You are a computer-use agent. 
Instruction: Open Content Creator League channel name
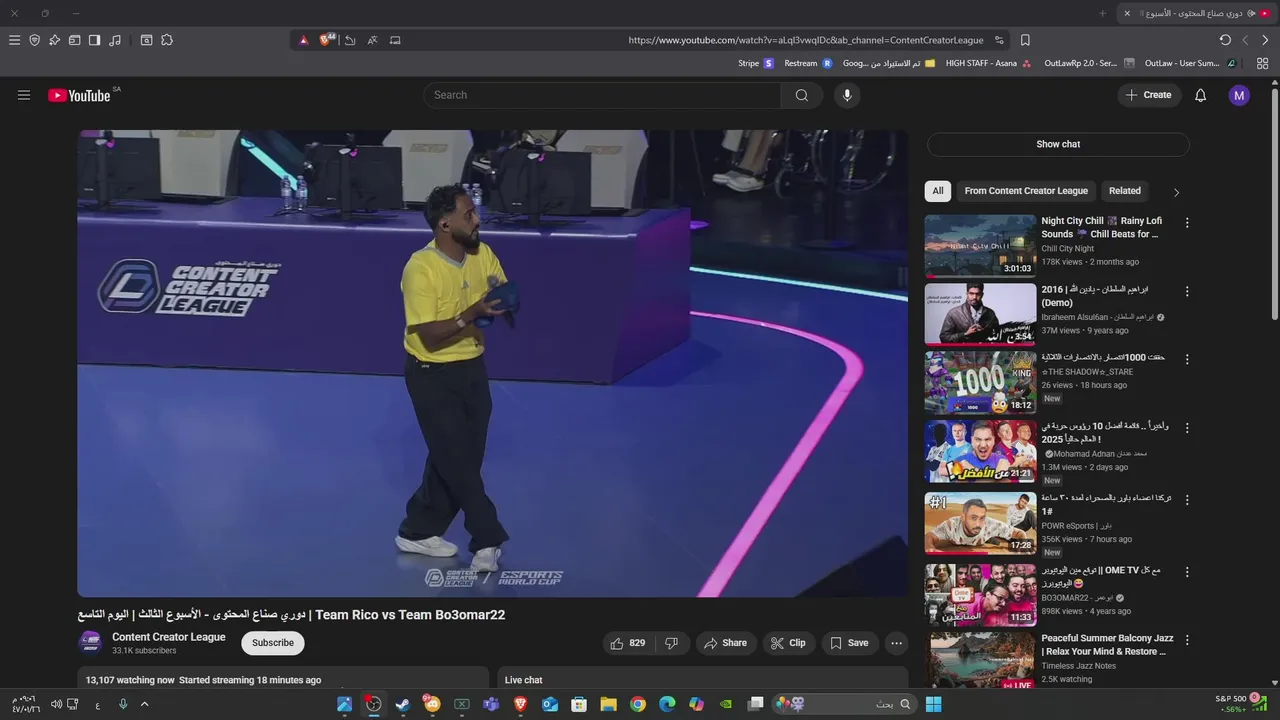(169, 637)
